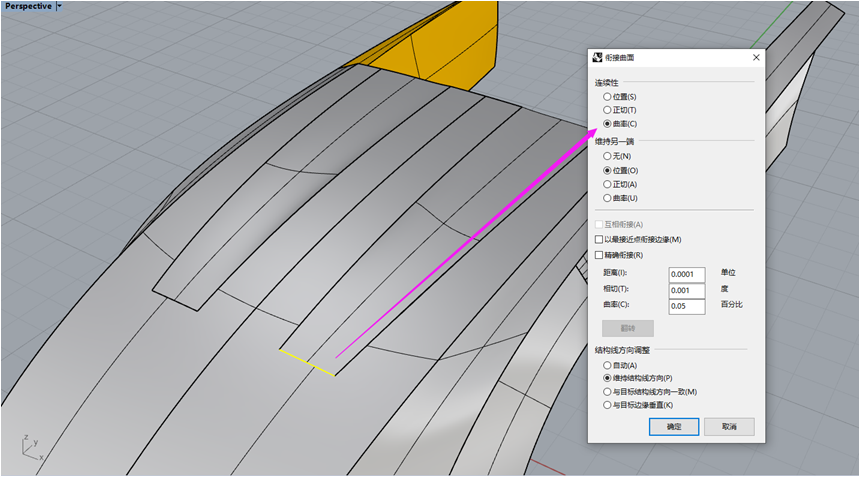Click the Match Surface dialog title icon
Viewport: 860px width, 477px height.
click(x=598, y=58)
